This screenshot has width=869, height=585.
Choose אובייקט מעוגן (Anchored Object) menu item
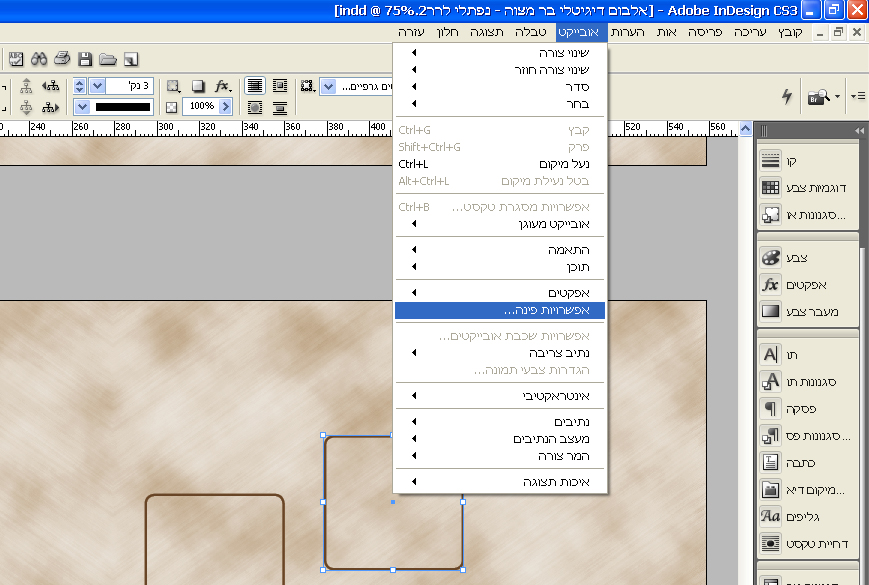499,224
